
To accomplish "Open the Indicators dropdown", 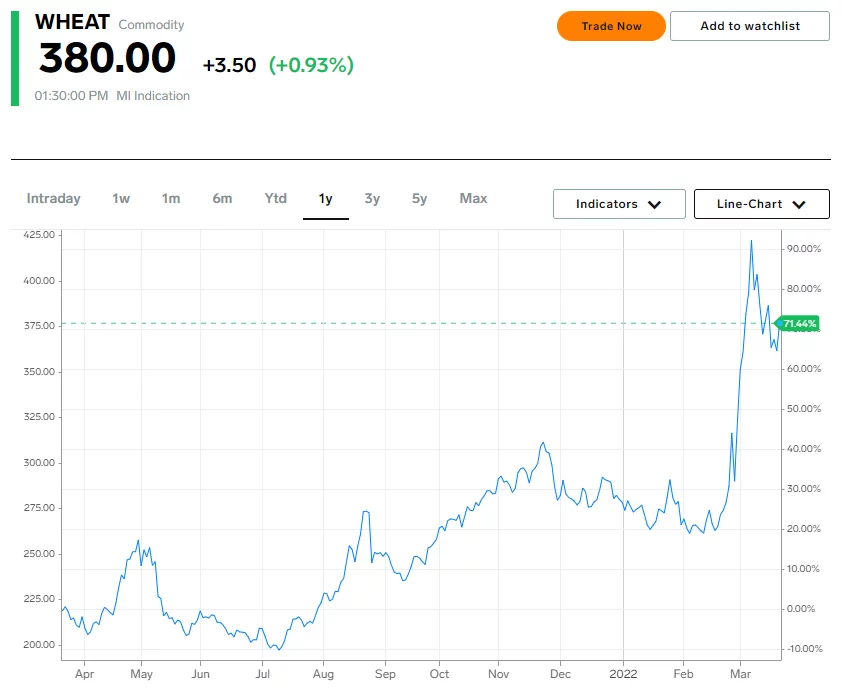I will tap(619, 204).
